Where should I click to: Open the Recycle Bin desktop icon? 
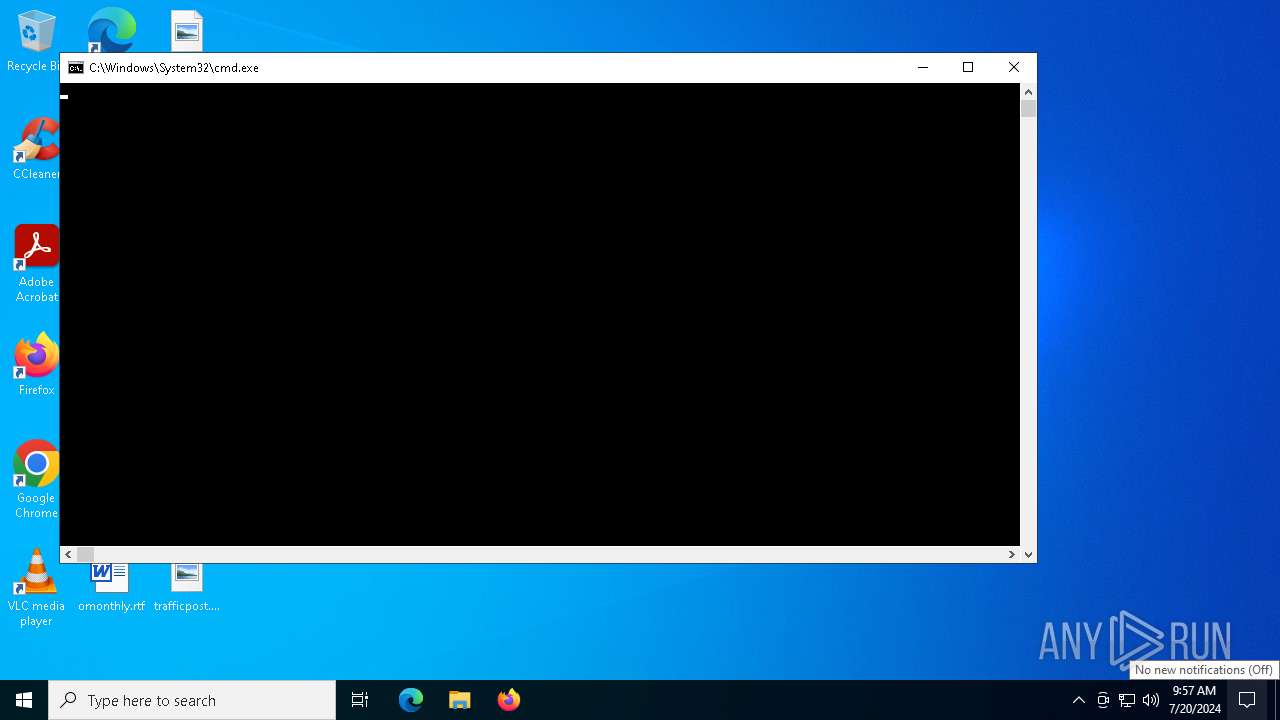point(35,40)
